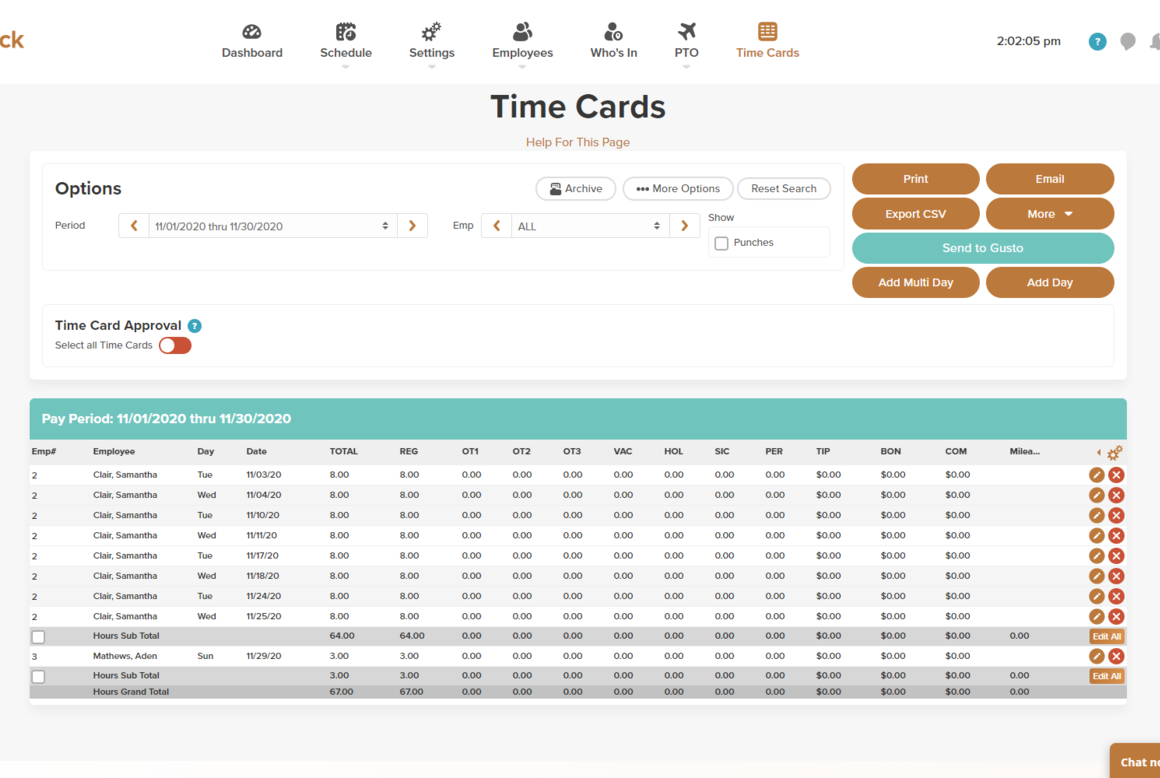Delete the 11/24/20 time card entry
The height and width of the screenshot is (778, 1160).
1116,596
